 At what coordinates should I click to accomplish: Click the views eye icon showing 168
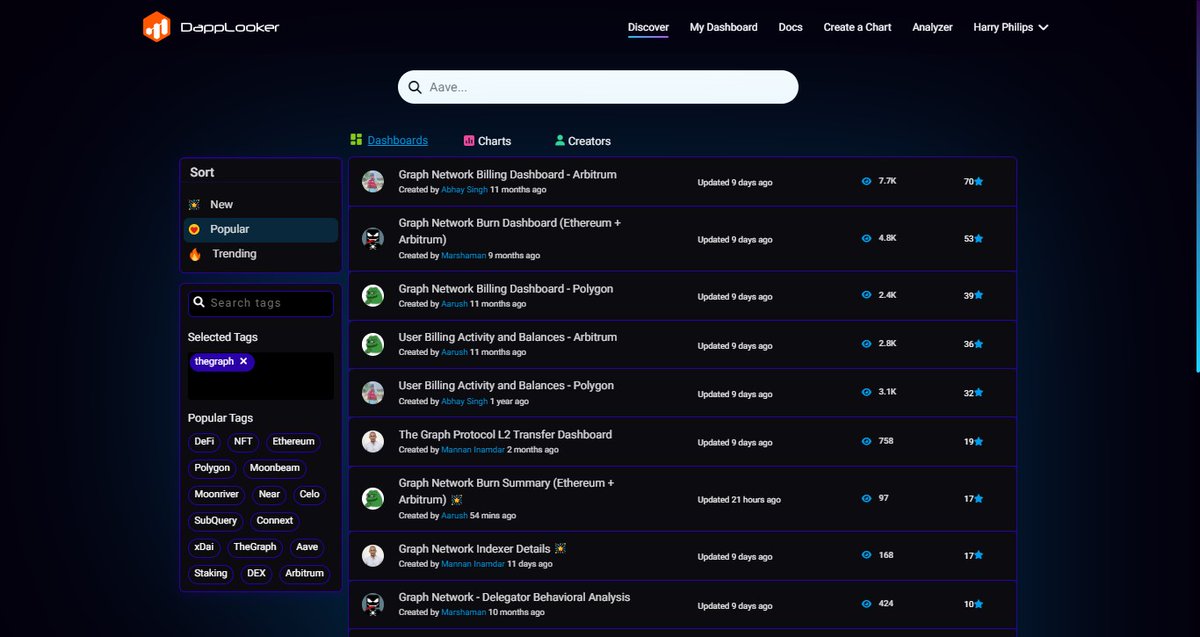[866, 555]
